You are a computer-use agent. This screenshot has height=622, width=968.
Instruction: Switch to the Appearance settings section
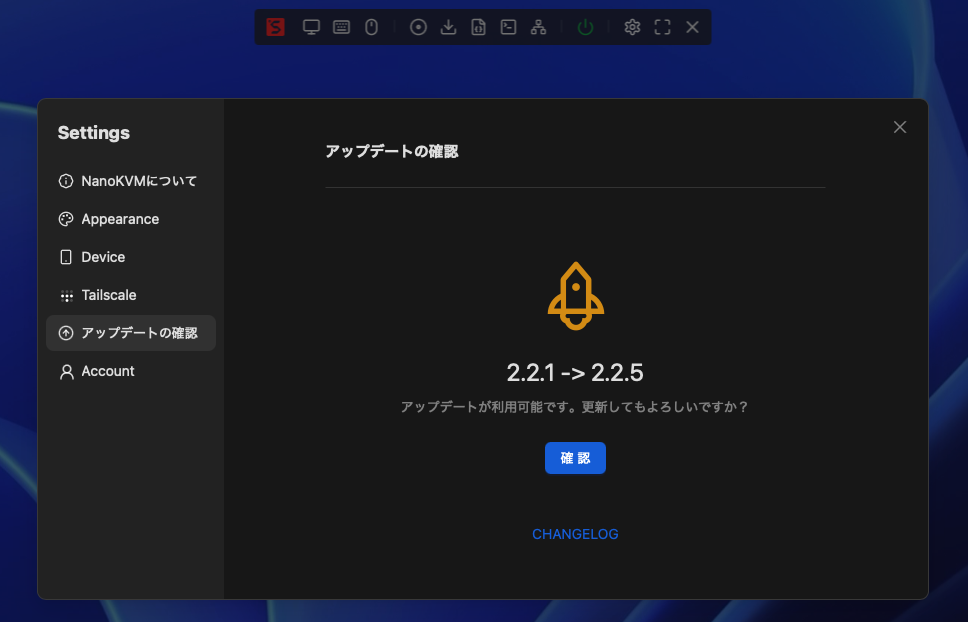120,219
